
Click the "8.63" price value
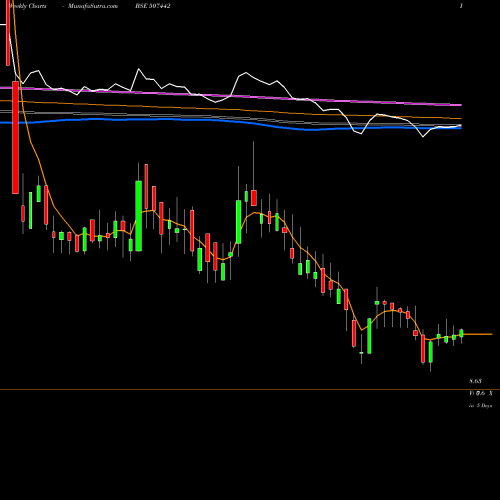475,381
